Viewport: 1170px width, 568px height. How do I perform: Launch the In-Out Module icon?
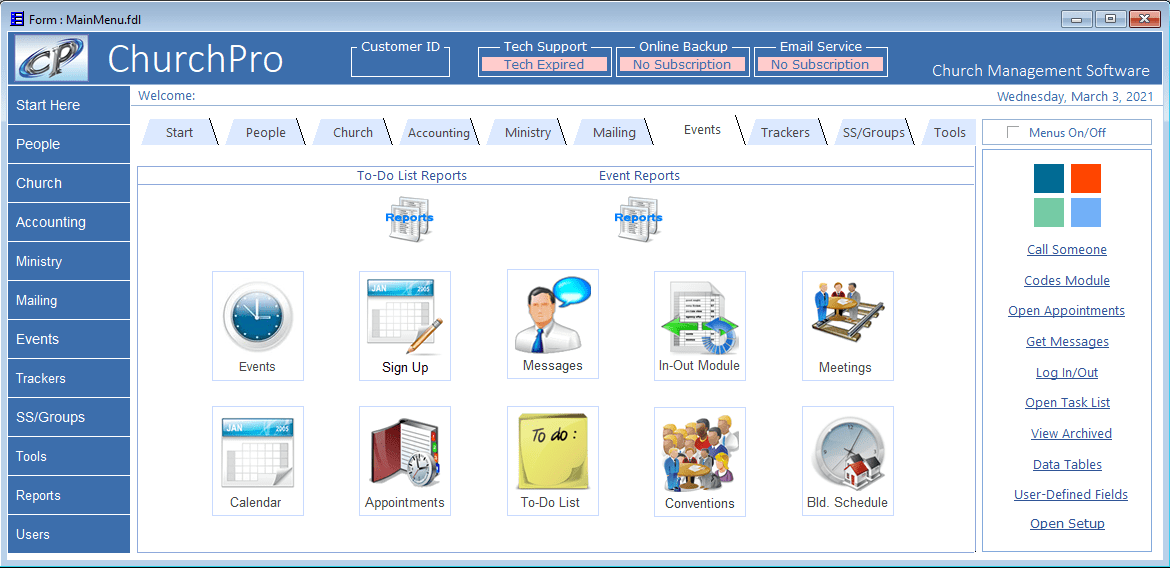pyautogui.click(x=700, y=326)
